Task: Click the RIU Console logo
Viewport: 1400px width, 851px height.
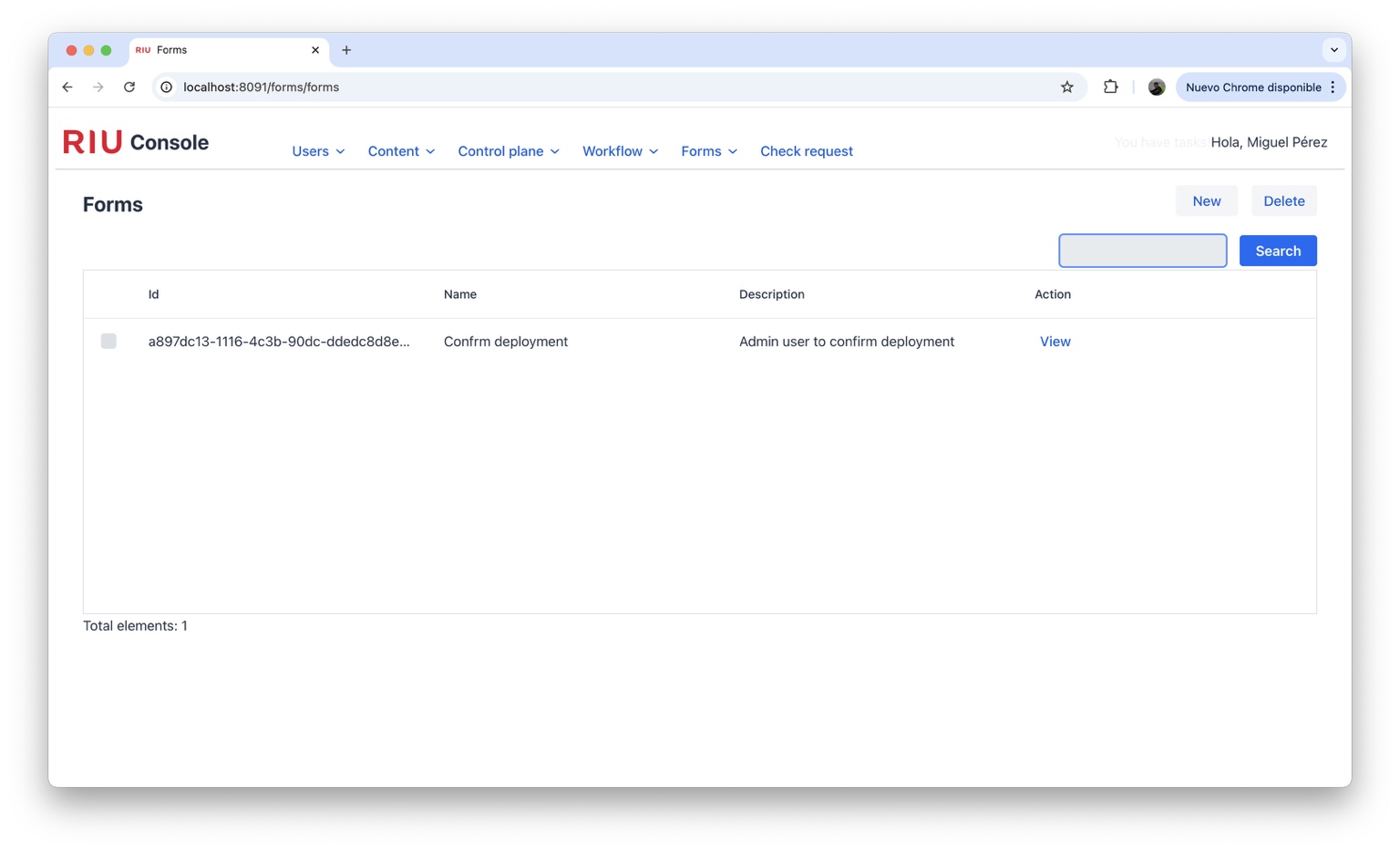Action: click(x=136, y=142)
